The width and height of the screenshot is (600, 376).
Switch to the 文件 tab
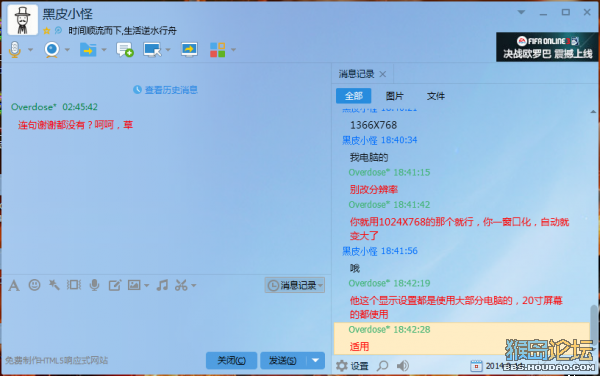(435, 96)
